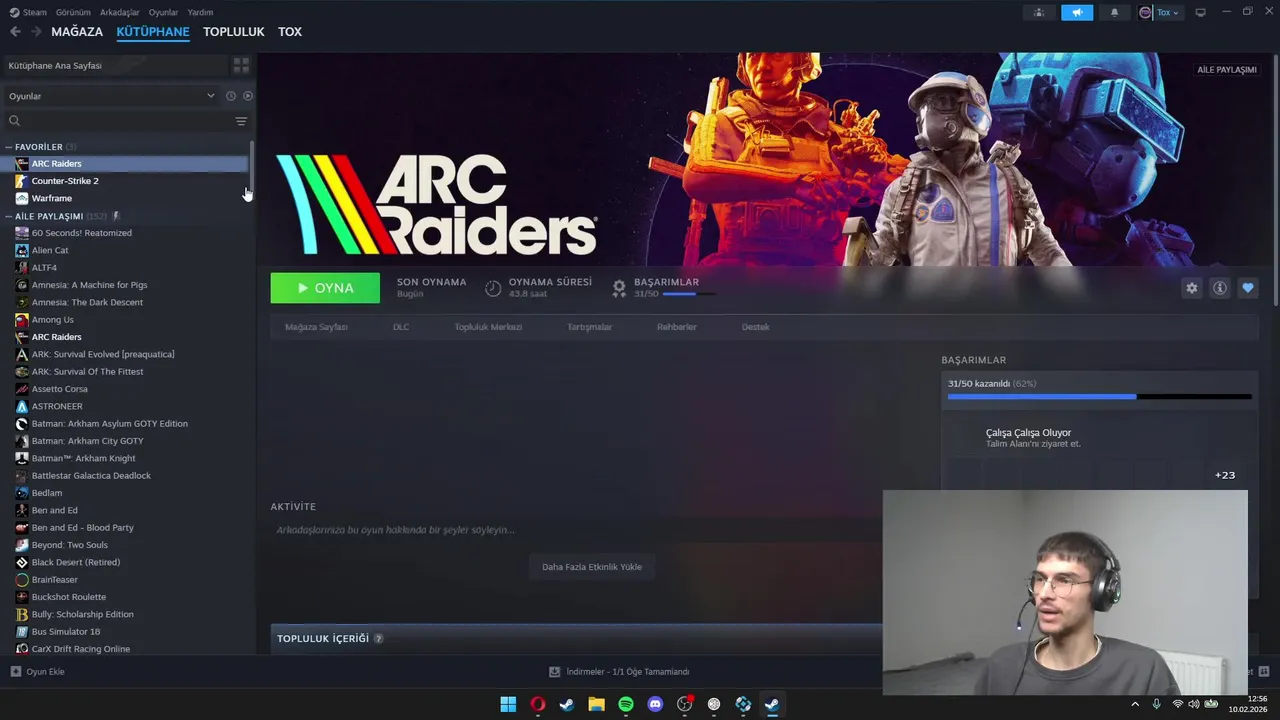Open Destek link

pos(755,327)
